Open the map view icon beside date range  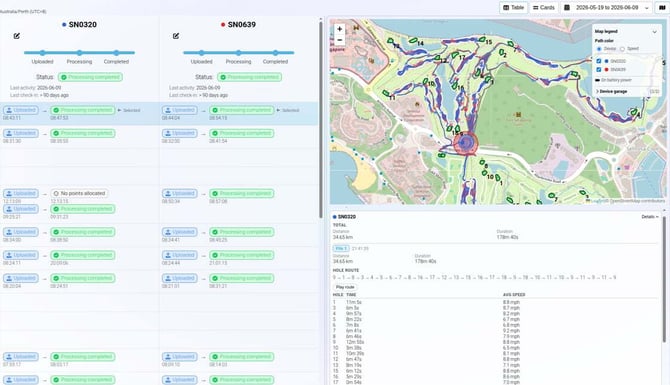(x=662, y=8)
